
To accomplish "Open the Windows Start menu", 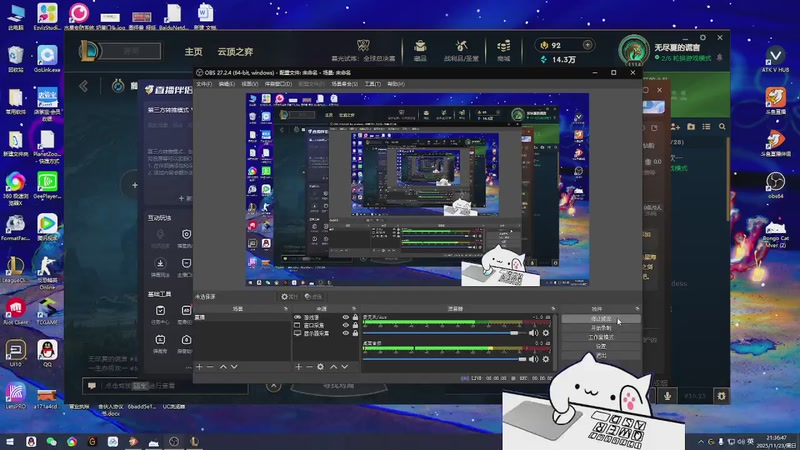I will [10, 441].
